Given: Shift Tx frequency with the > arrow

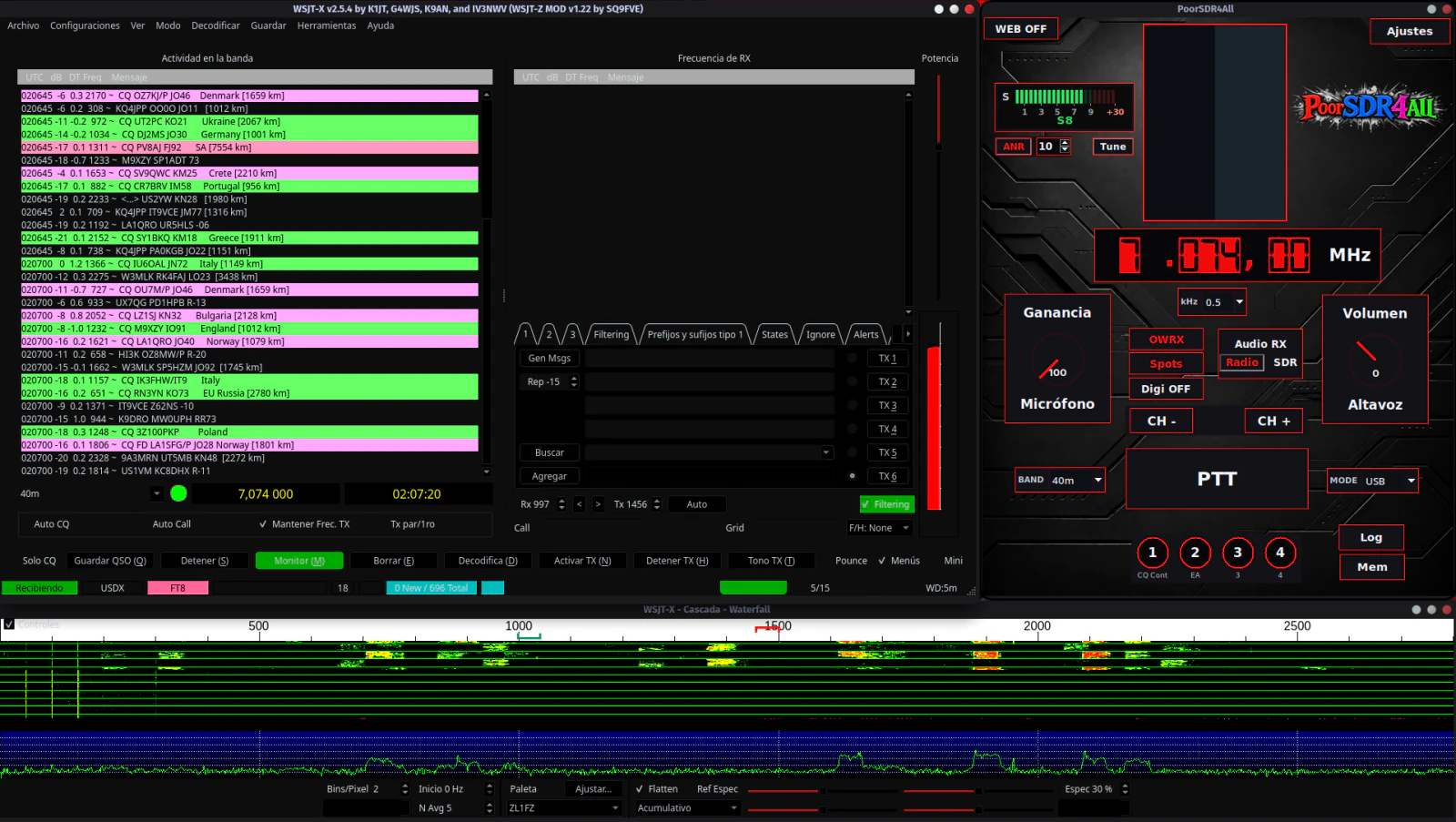Looking at the screenshot, I should [598, 504].
